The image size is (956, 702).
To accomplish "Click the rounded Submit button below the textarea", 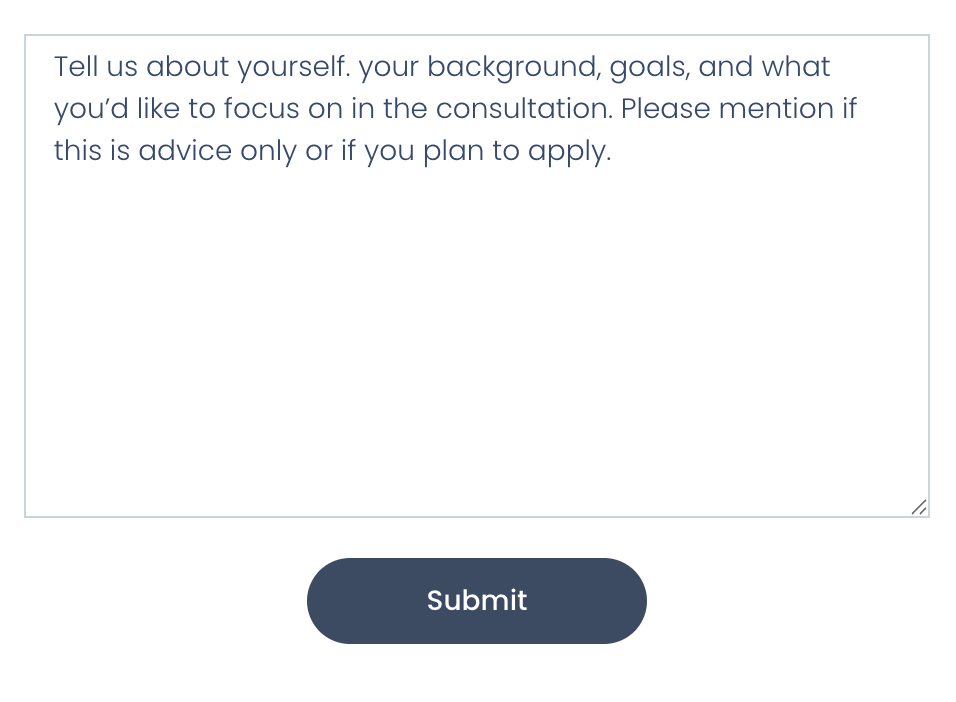I will coord(476,600).
